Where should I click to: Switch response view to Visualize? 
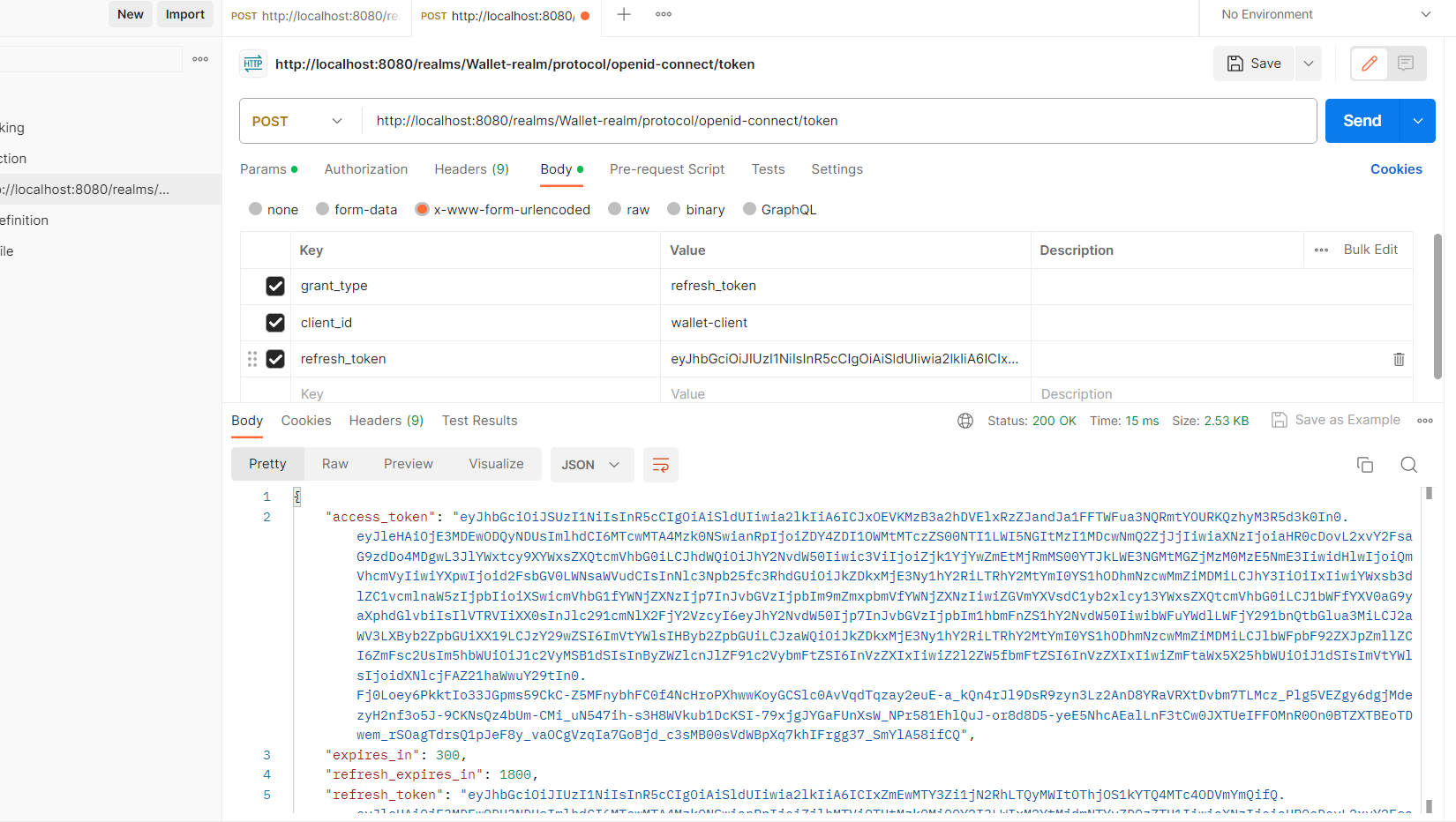[x=496, y=464]
